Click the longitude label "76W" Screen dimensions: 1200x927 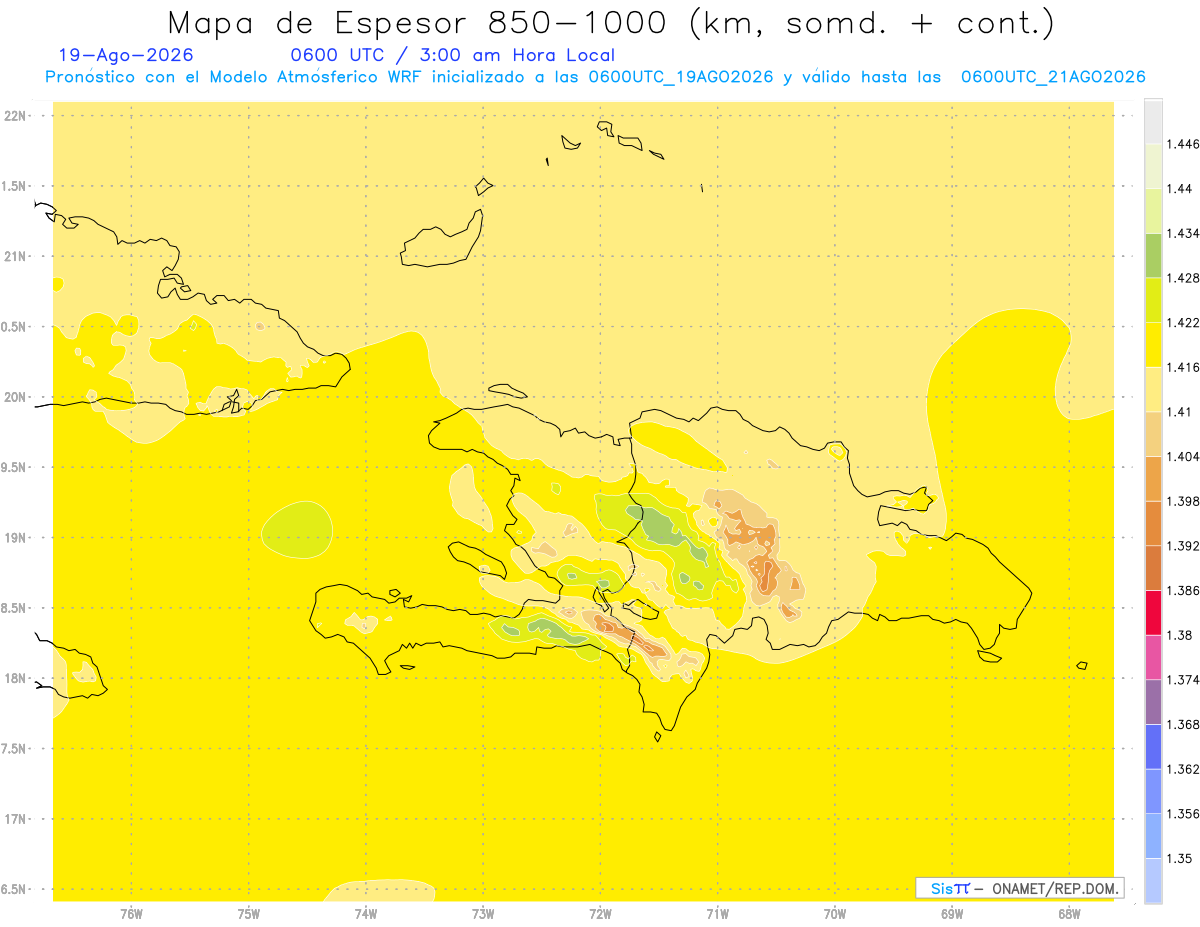point(131,913)
